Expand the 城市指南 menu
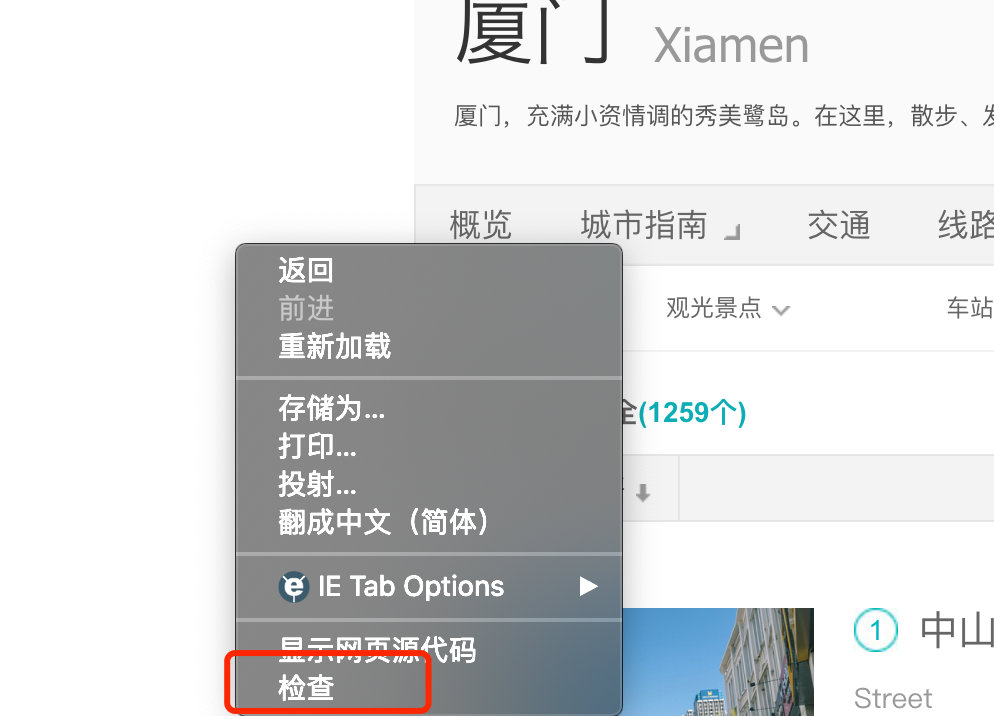The image size is (994, 716). pyautogui.click(x=660, y=225)
